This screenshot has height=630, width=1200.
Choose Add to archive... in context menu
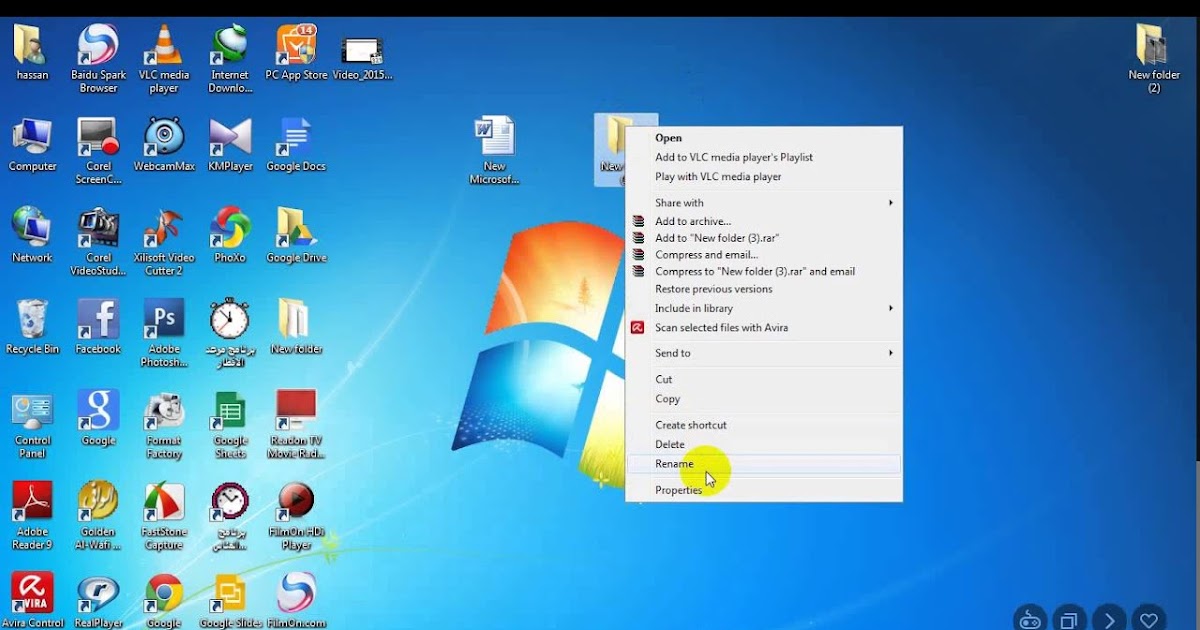point(764,221)
